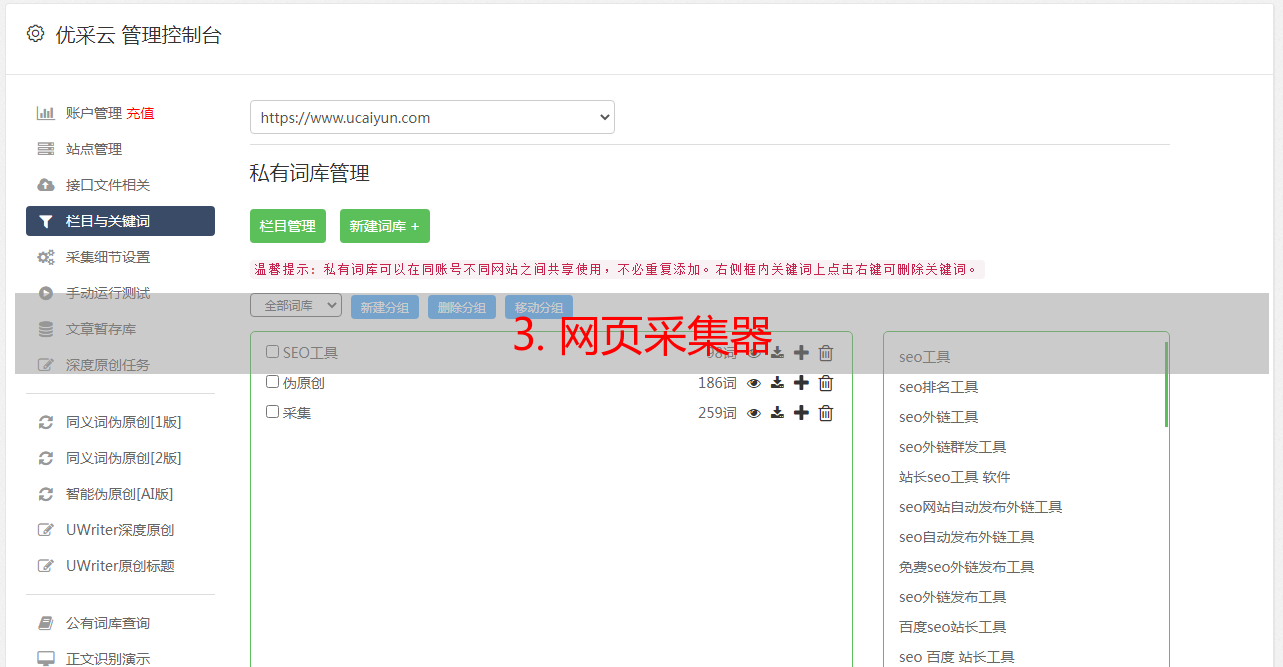Screen dimensions: 1283x667
Task: Click the green 栏目管理 button
Action: click(x=288, y=226)
